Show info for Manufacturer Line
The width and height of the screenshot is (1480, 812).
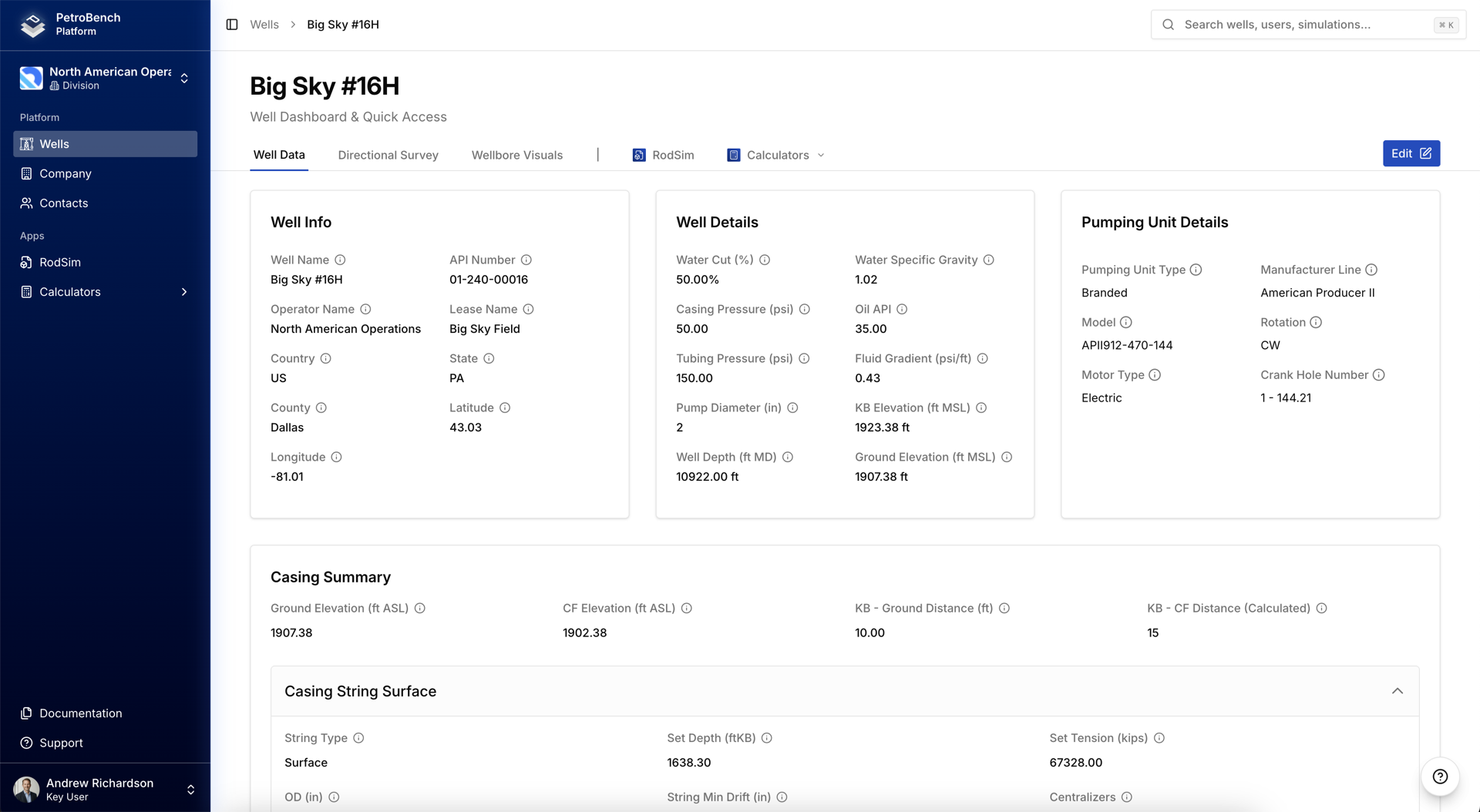pos(1371,270)
